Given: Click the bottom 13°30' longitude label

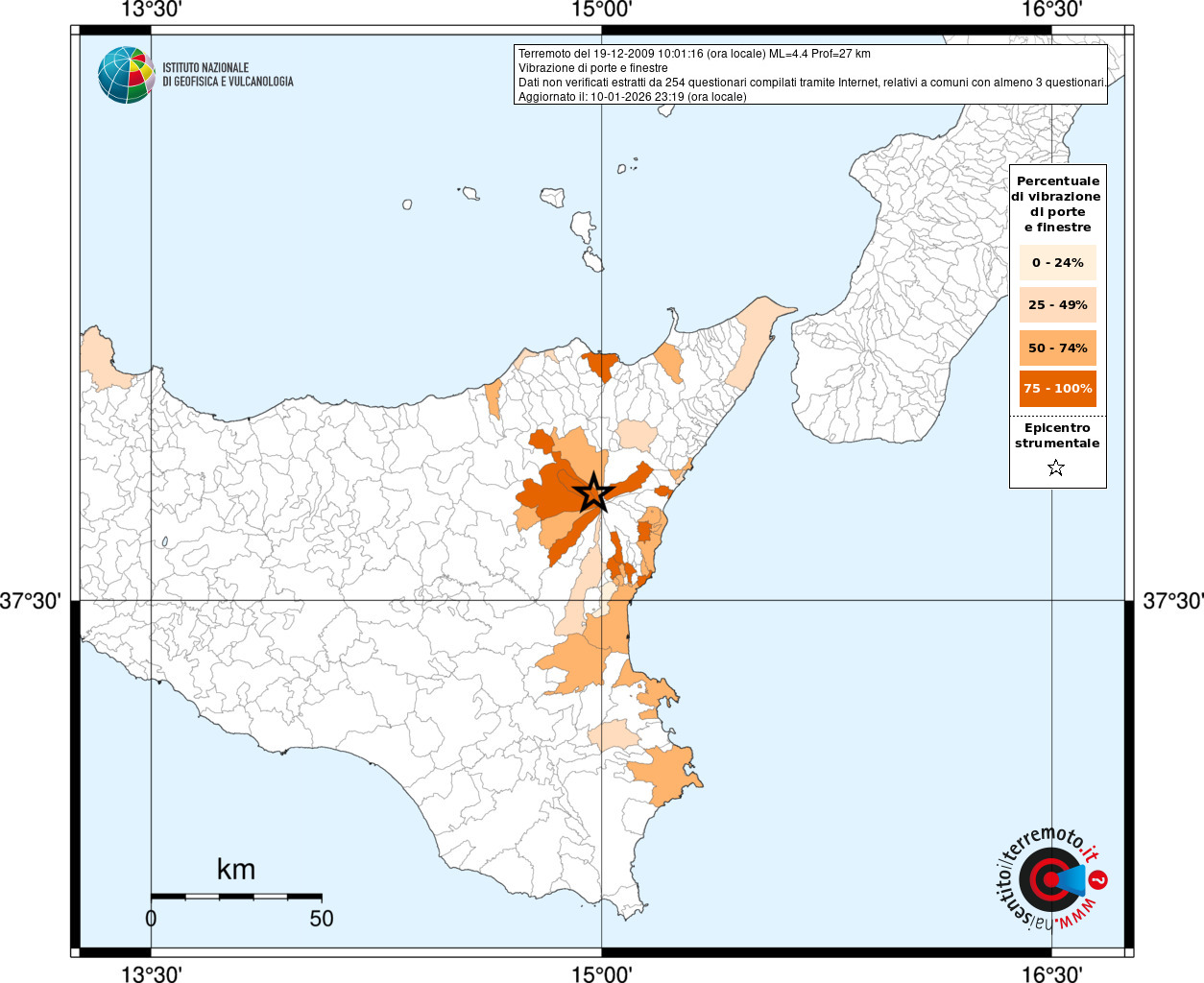Looking at the screenshot, I should pyautogui.click(x=151, y=973).
